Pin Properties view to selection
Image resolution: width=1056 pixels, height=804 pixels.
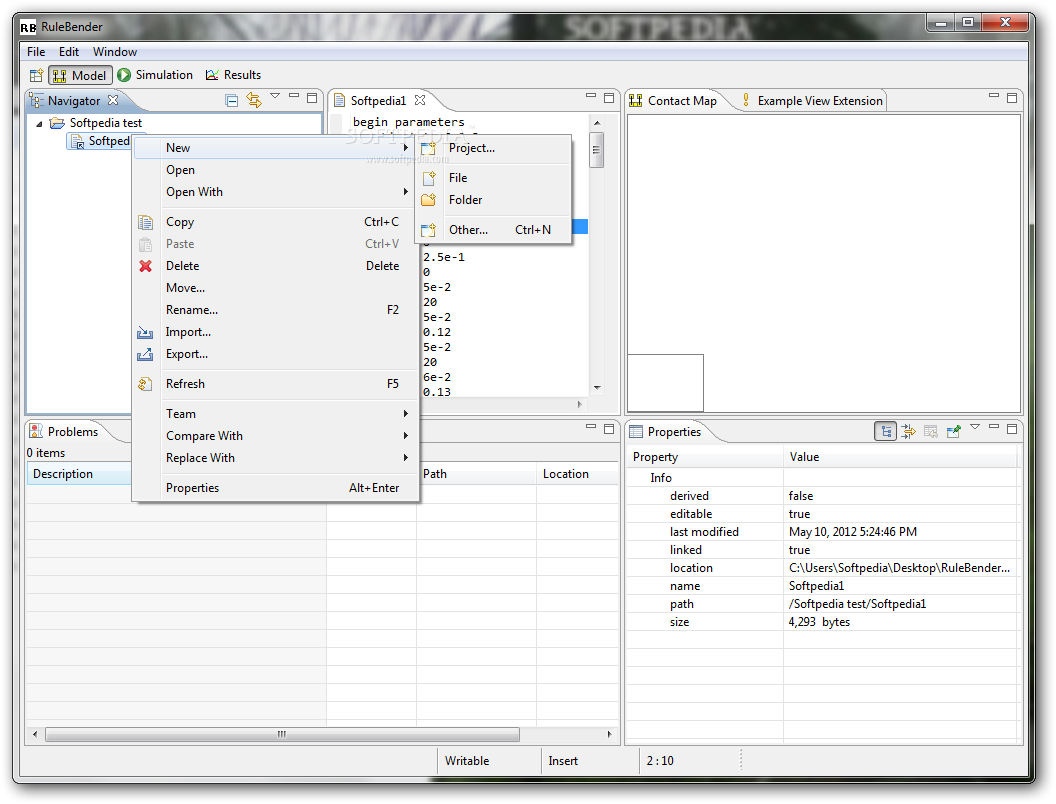(x=953, y=432)
